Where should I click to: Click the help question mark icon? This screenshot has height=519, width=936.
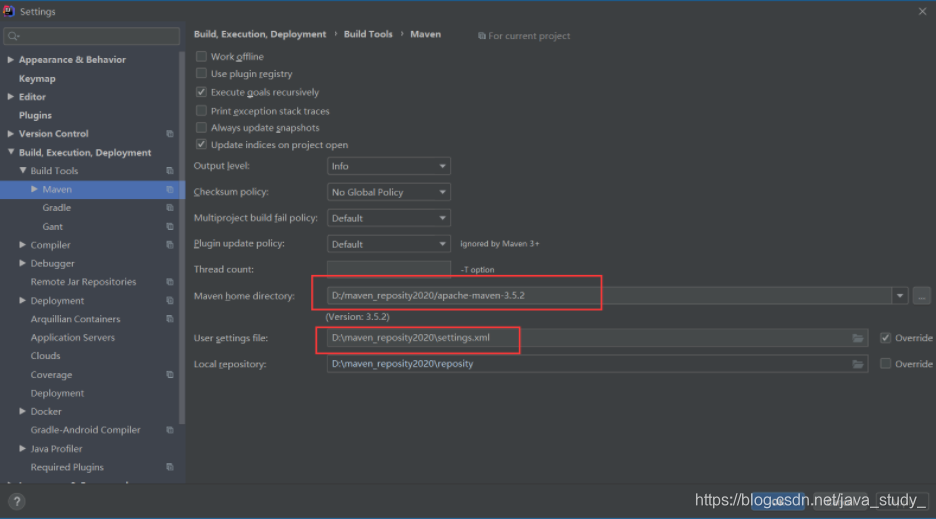[17, 501]
